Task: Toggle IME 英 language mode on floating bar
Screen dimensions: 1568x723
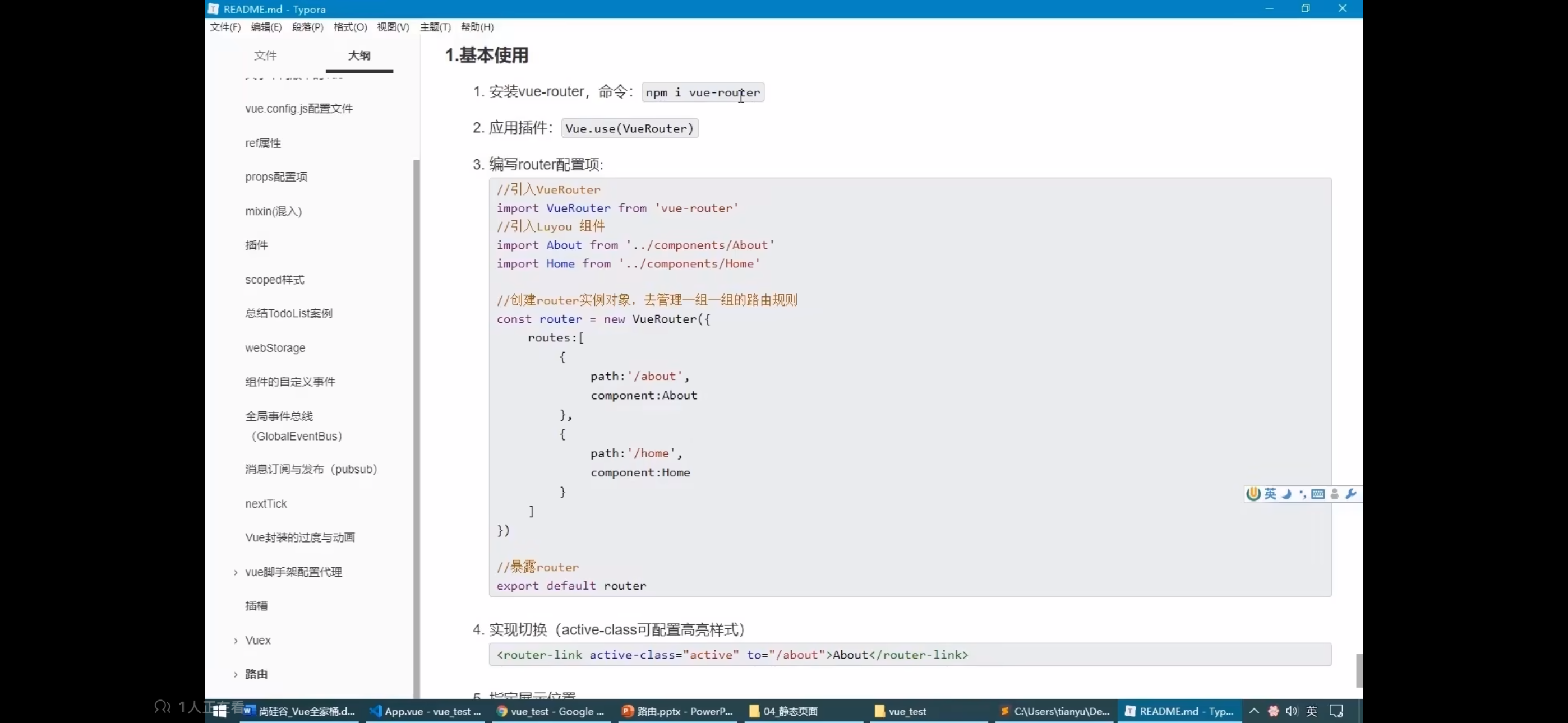Action: tap(1270, 494)
